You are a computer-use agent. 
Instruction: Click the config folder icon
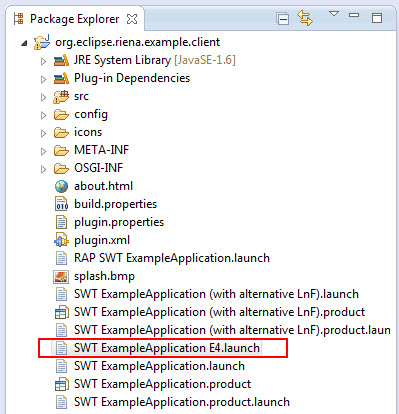[x=61, y=115]
